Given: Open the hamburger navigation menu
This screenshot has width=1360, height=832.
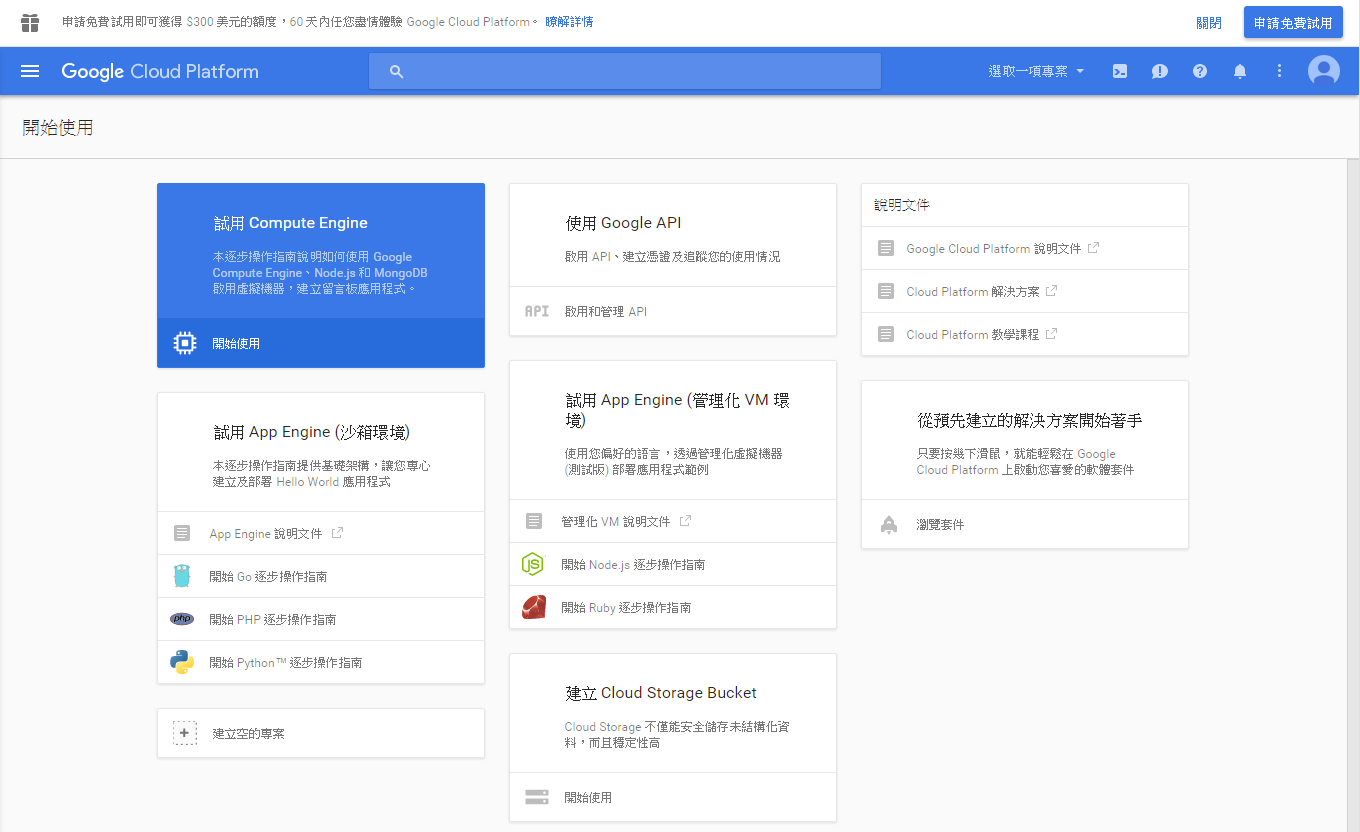Looking at the screenshot, I should pyautogui.click(x=30, y=71).
